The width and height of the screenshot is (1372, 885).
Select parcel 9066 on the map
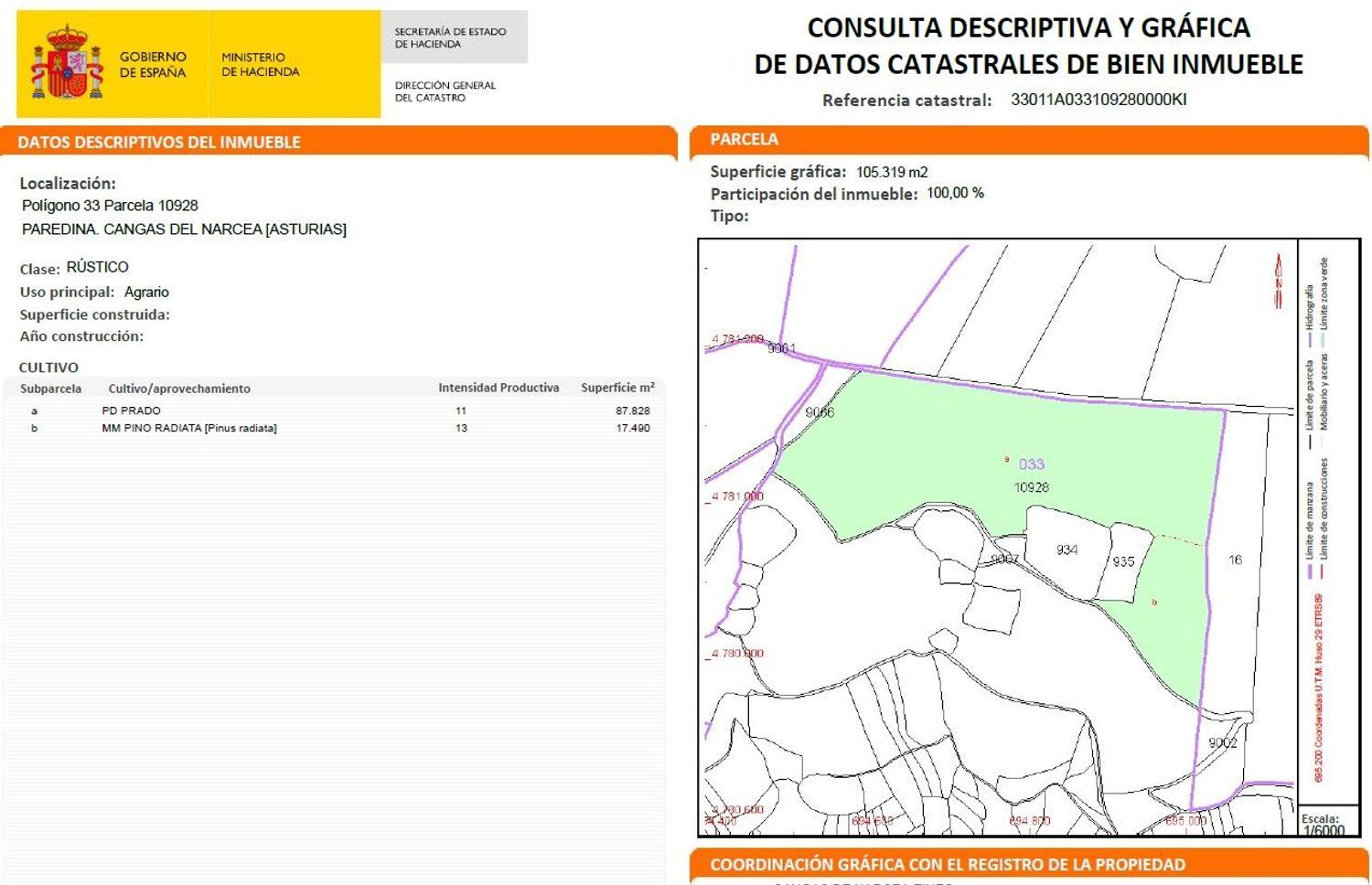[x=820, y=413]
